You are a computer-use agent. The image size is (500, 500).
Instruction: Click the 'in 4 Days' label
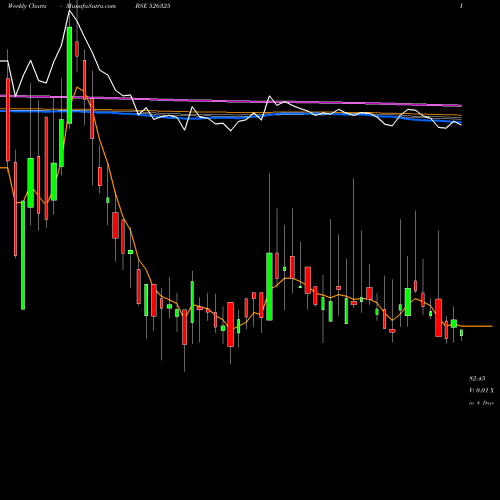(481, 403)
